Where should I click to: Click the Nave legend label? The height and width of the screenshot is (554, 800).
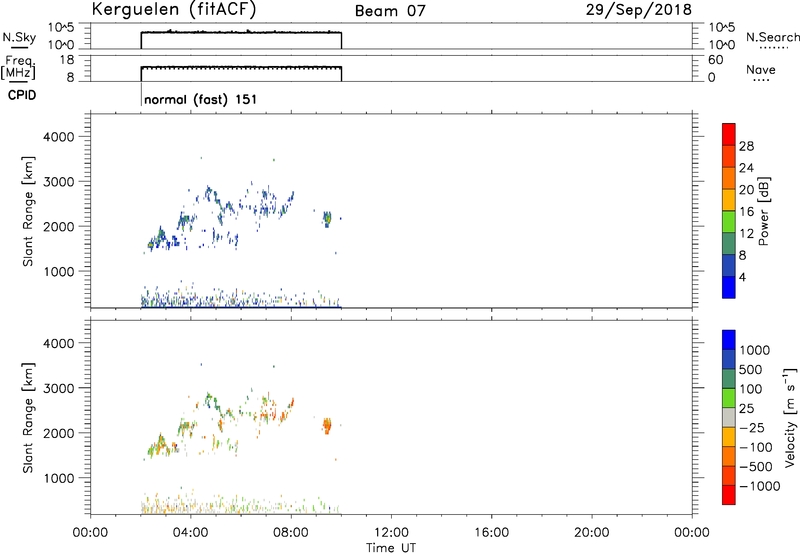[x=761, y=70]
